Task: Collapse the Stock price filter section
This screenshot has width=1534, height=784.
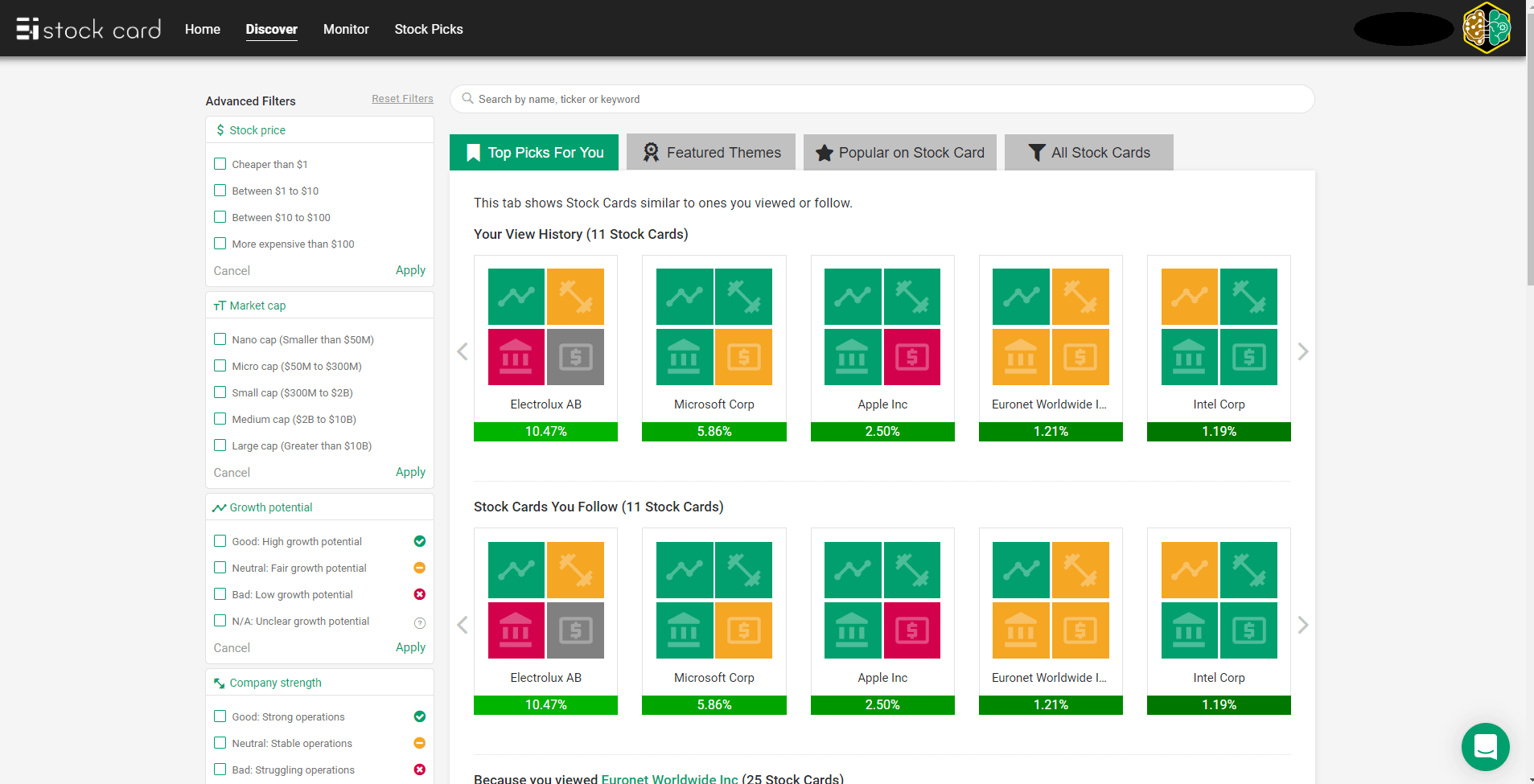Action: click(319, 130)
